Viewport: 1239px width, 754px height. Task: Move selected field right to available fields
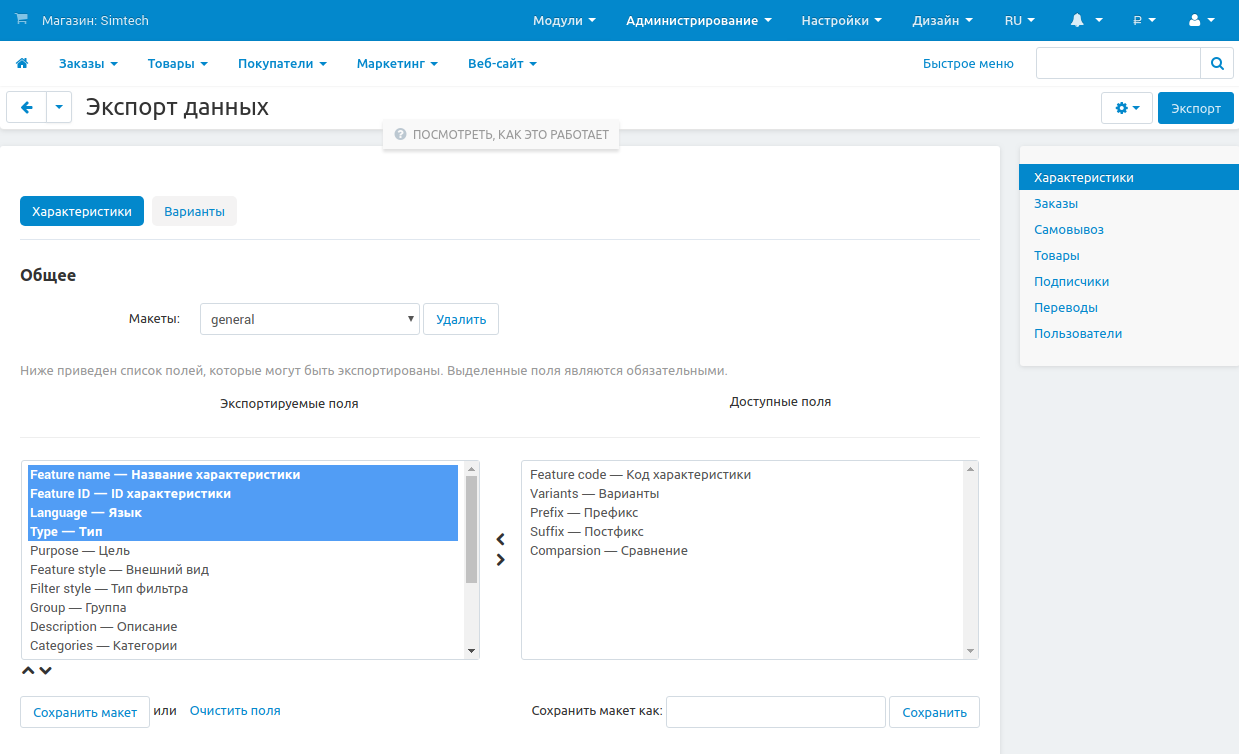(501, 560)
